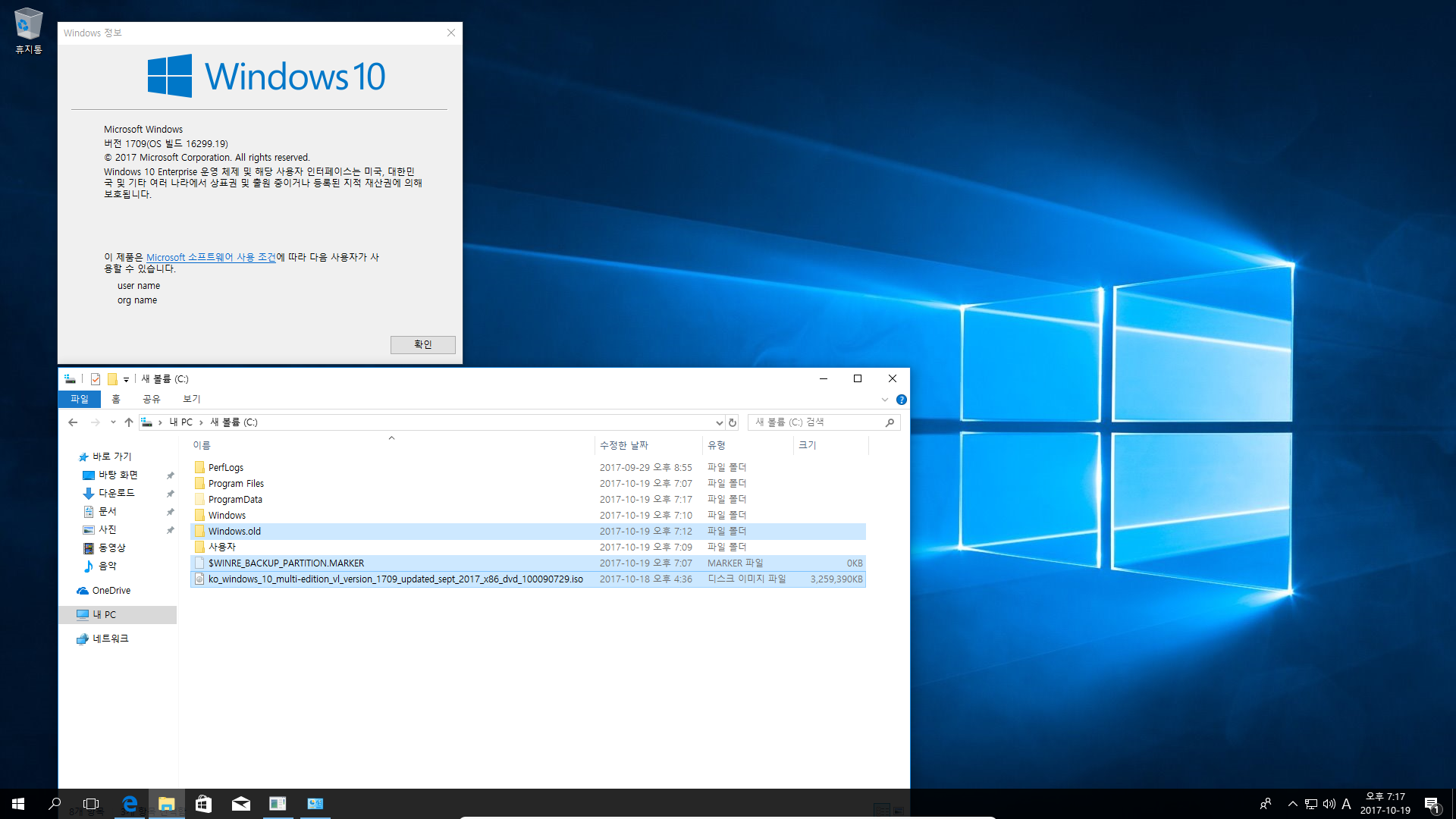Close the Windows 정보 dialog
This screenshot has width=1456, height=819.
tap(451, 33)
